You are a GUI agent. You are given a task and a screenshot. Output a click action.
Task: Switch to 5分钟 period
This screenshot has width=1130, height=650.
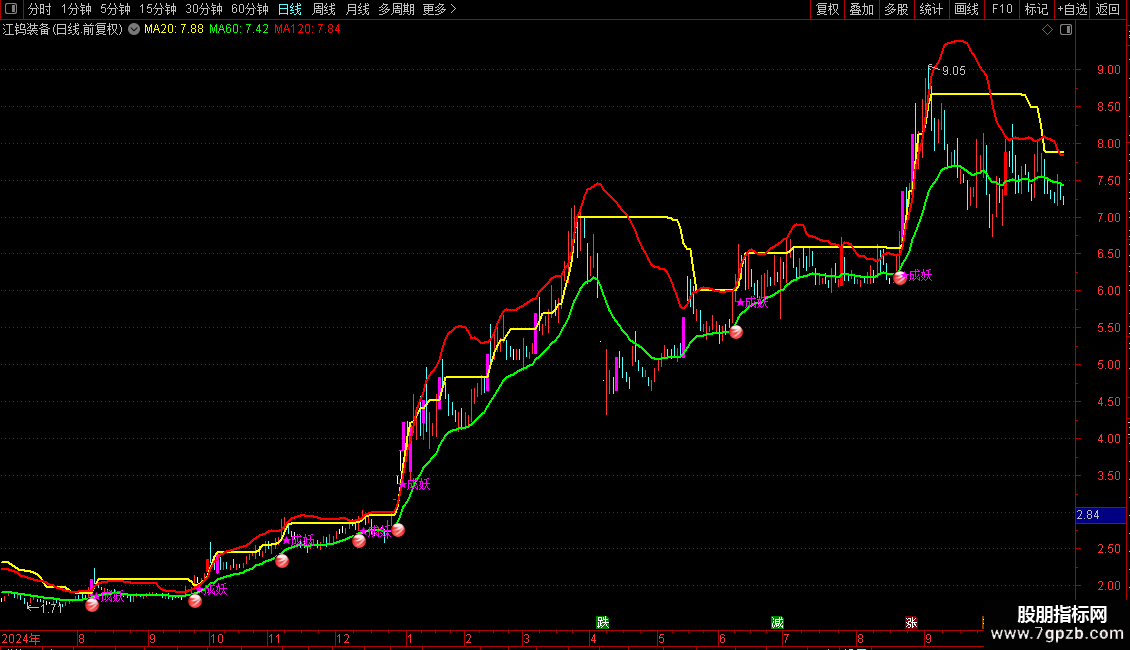[x=115, y=9]
